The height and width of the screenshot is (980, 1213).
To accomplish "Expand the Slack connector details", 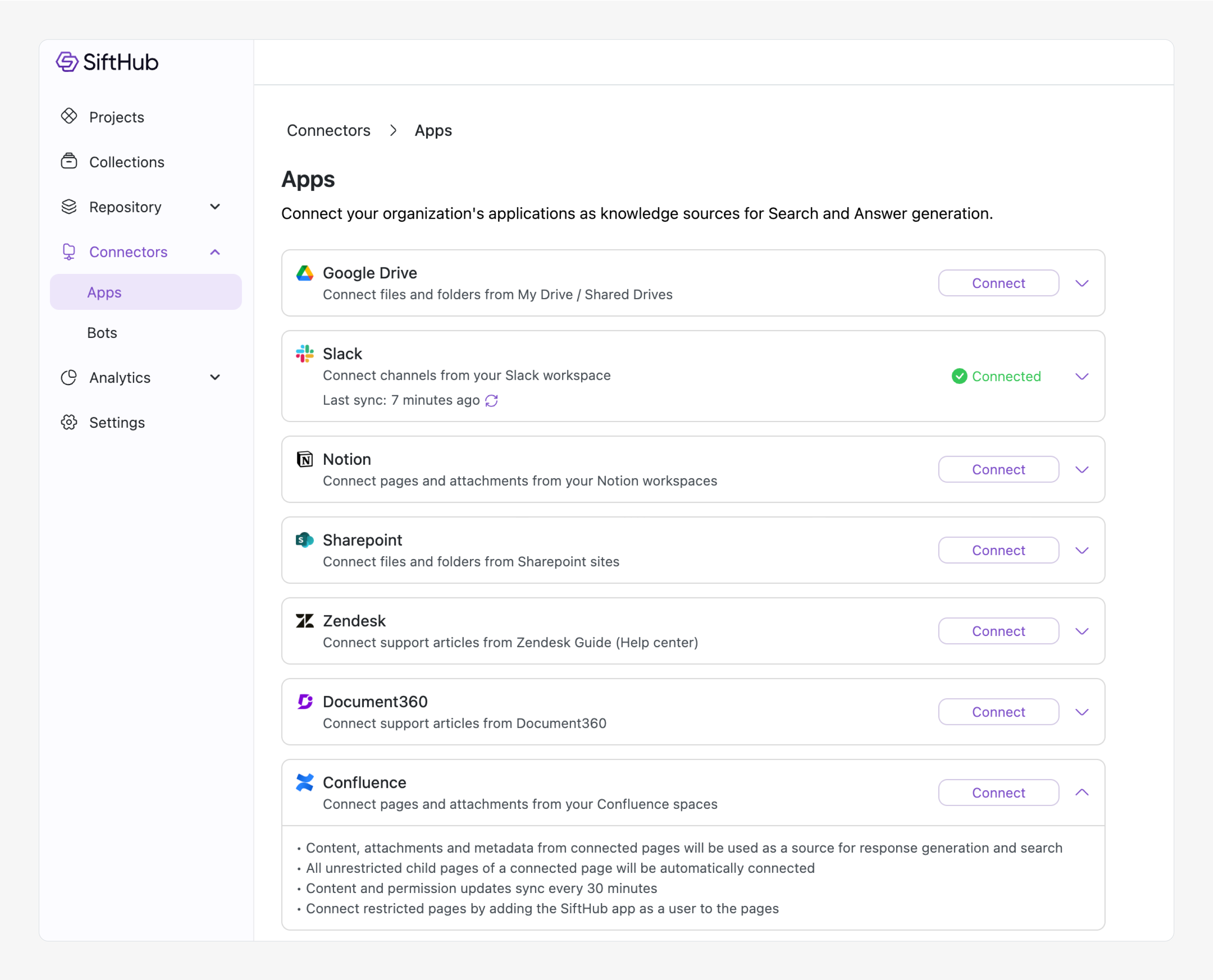I will pos(1081,377).
